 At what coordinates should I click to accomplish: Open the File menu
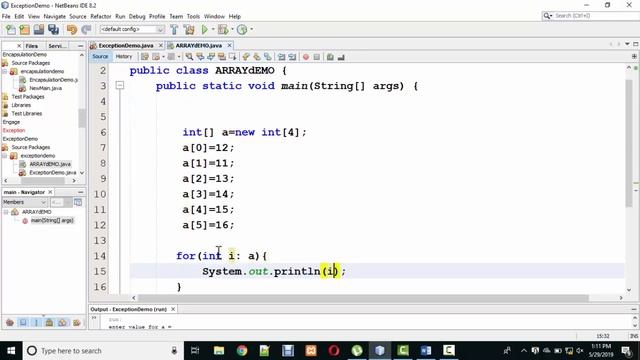[x=6, y=16]
